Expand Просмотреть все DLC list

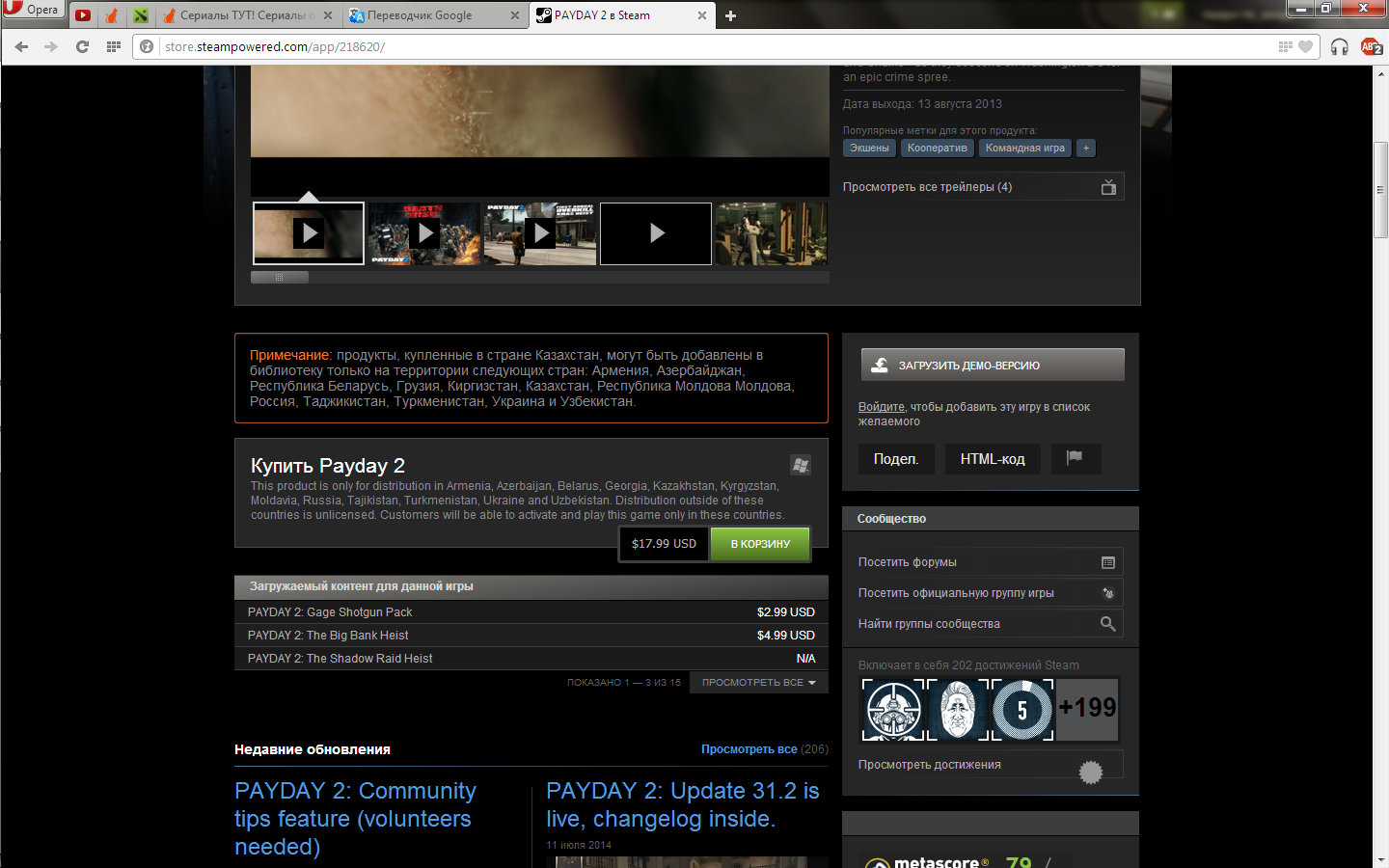coord(759,682)
